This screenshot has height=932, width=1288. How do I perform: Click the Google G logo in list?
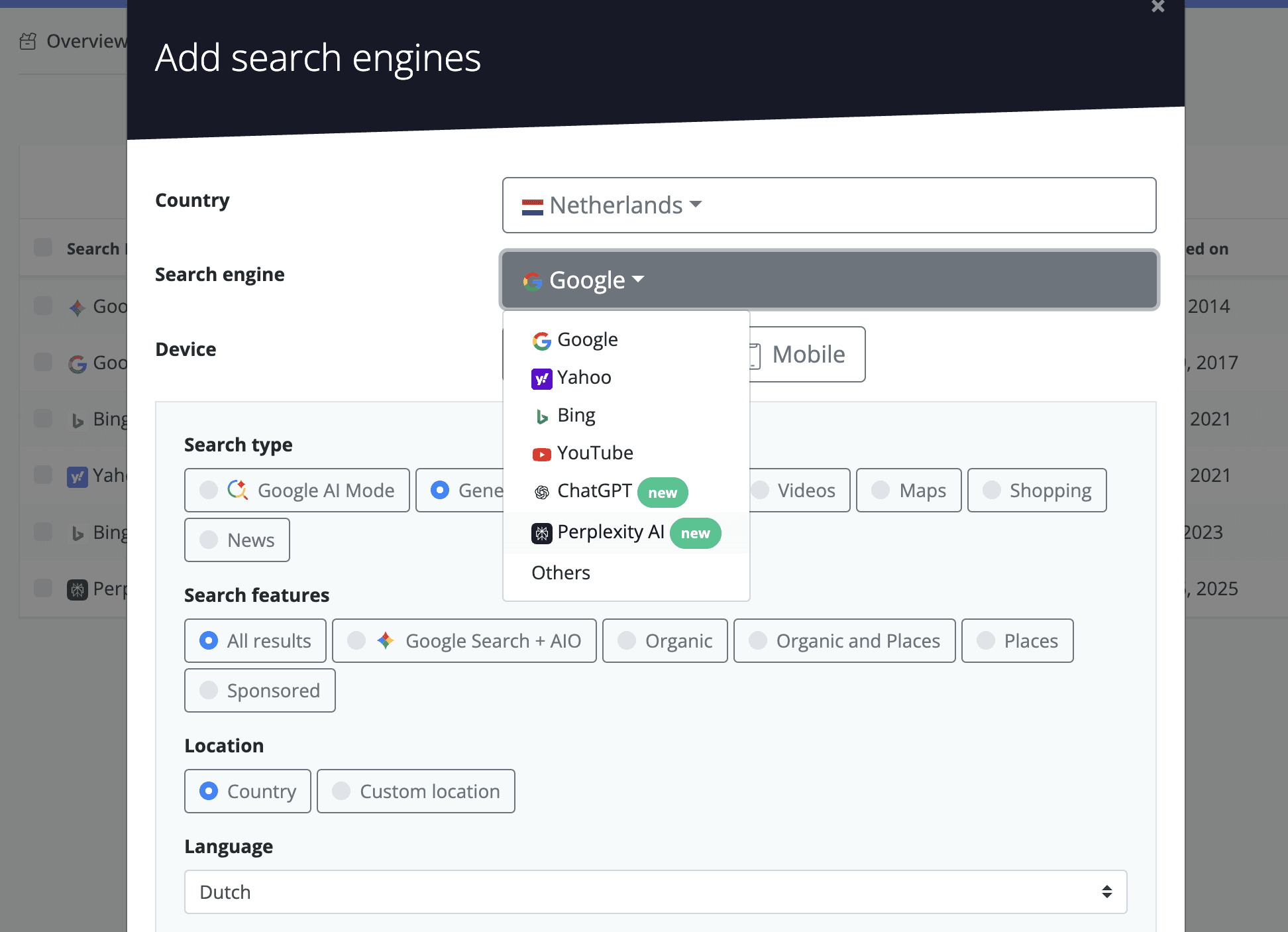[541, 341]
